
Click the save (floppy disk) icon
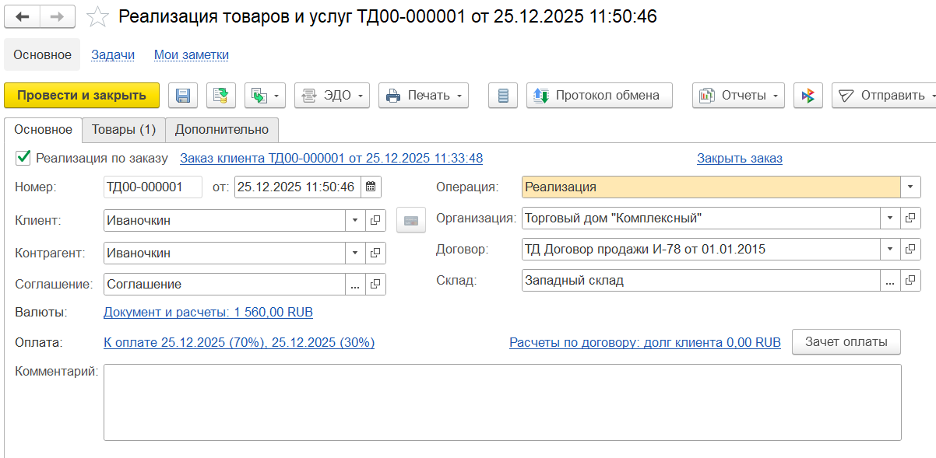coord(183,96)
